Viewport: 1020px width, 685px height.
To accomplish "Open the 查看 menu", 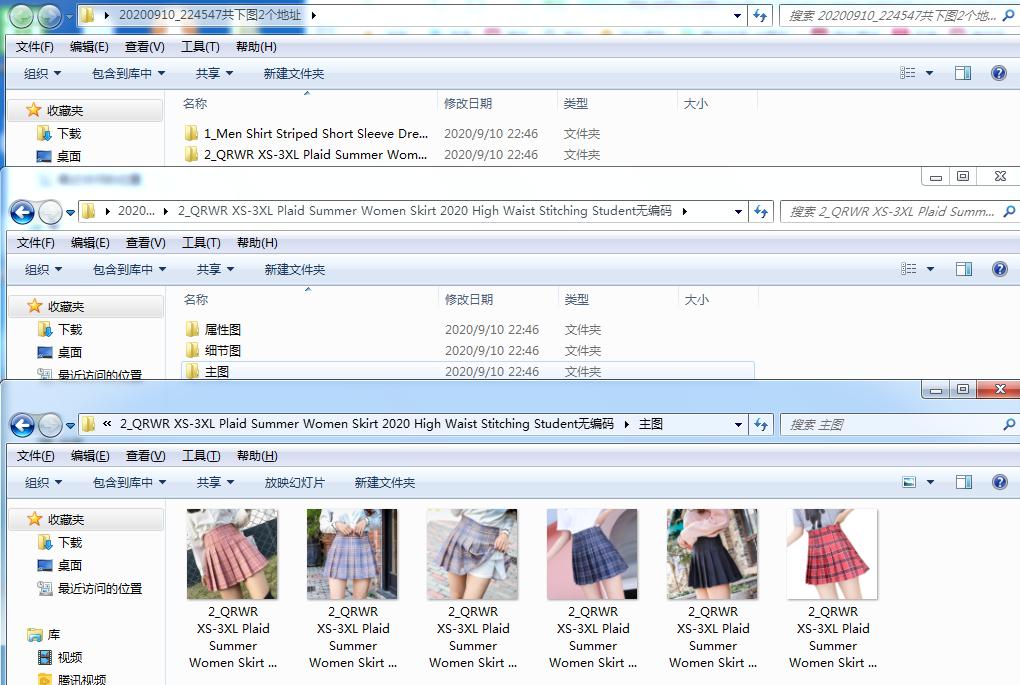I will point(145,455).
